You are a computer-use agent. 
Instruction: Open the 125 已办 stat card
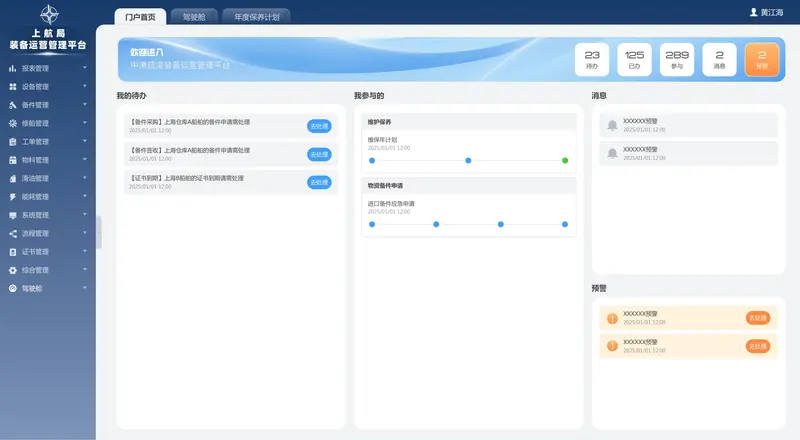pos(634,60)
